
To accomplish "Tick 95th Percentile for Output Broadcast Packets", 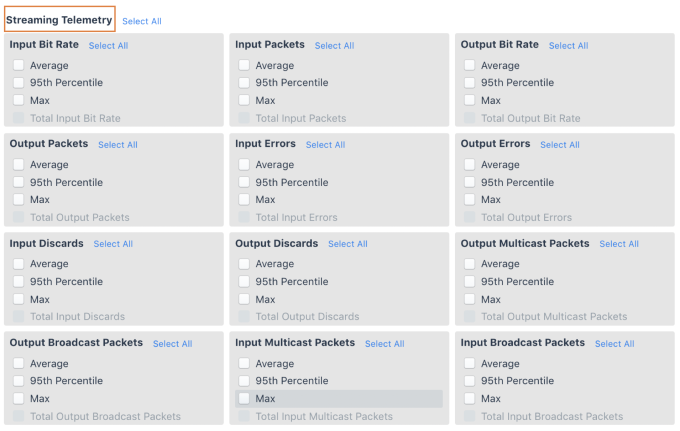I will tap(19, 381).
